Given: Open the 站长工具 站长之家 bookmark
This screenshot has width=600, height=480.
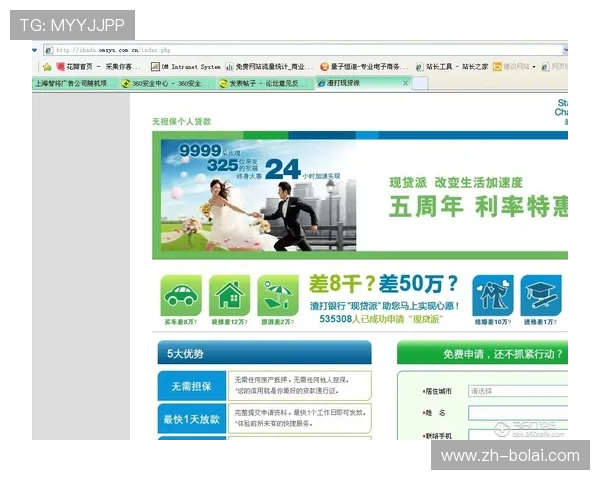Looking at the screenshot, I should pyautogui.click(x=452, y=67).
